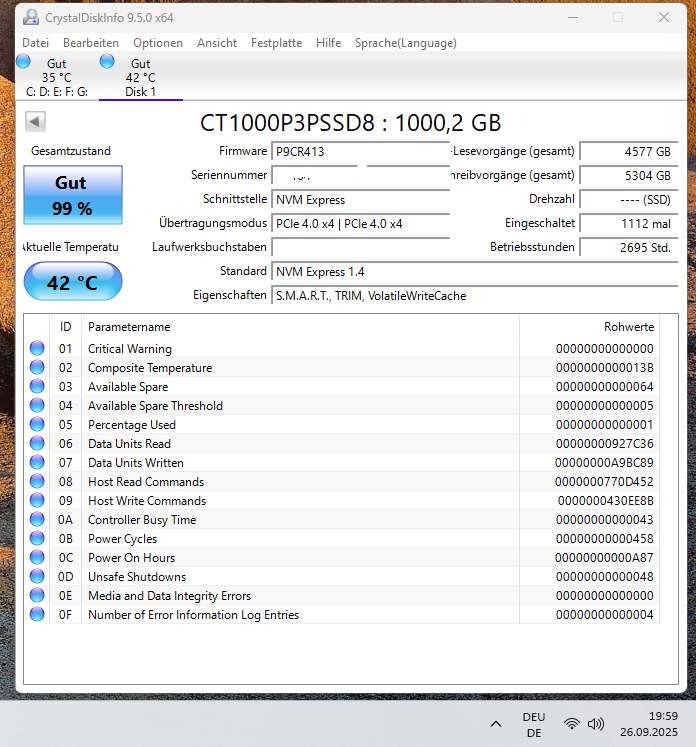Click the Seriennummer field

(361, 175)
